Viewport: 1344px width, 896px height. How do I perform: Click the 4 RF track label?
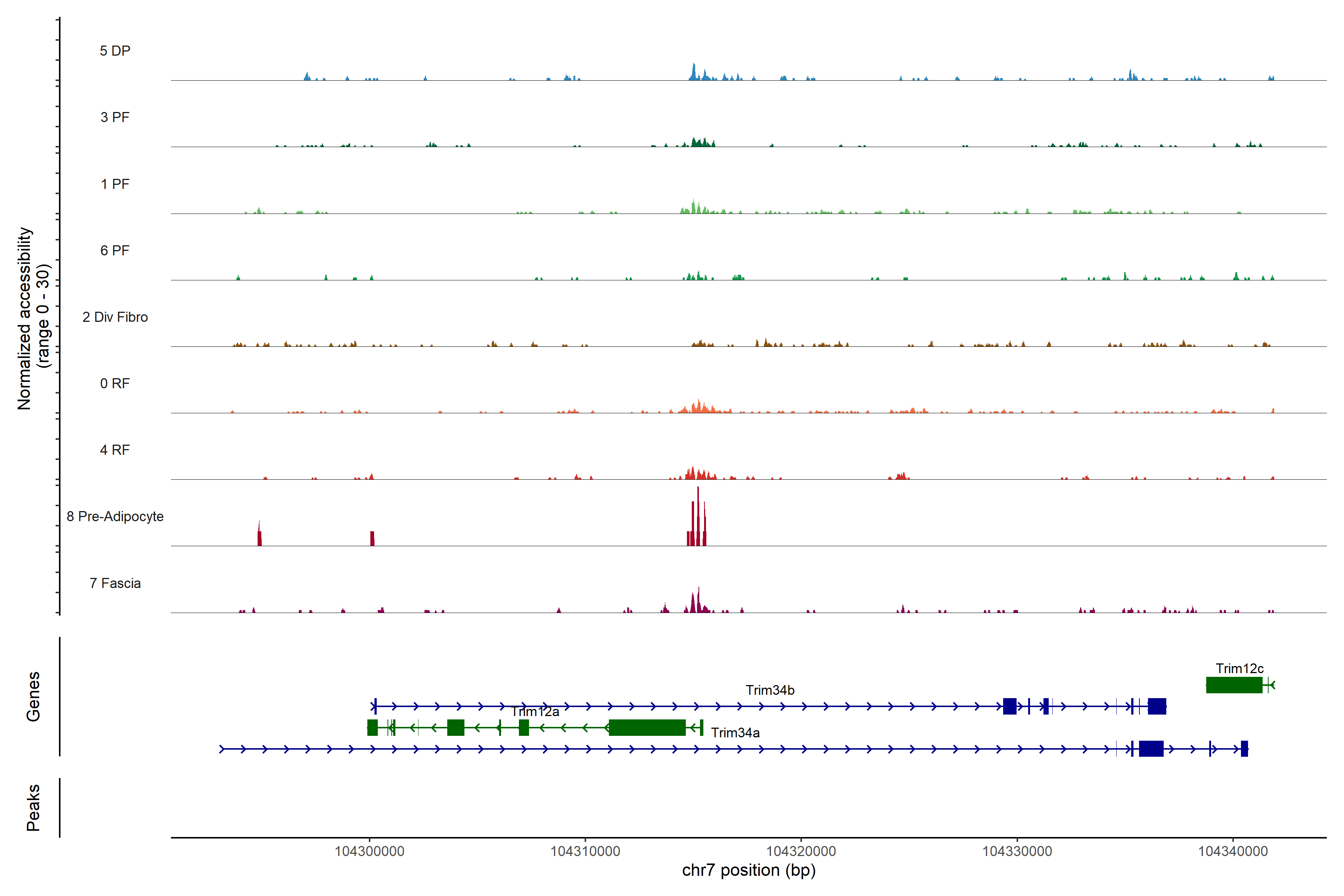pyautogui.click(x=115, y=450)
